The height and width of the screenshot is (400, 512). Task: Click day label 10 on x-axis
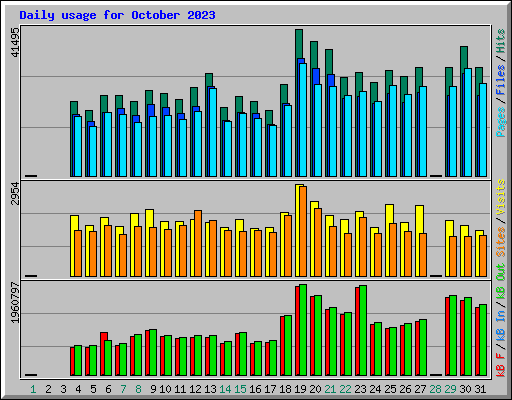coord(165,389)
